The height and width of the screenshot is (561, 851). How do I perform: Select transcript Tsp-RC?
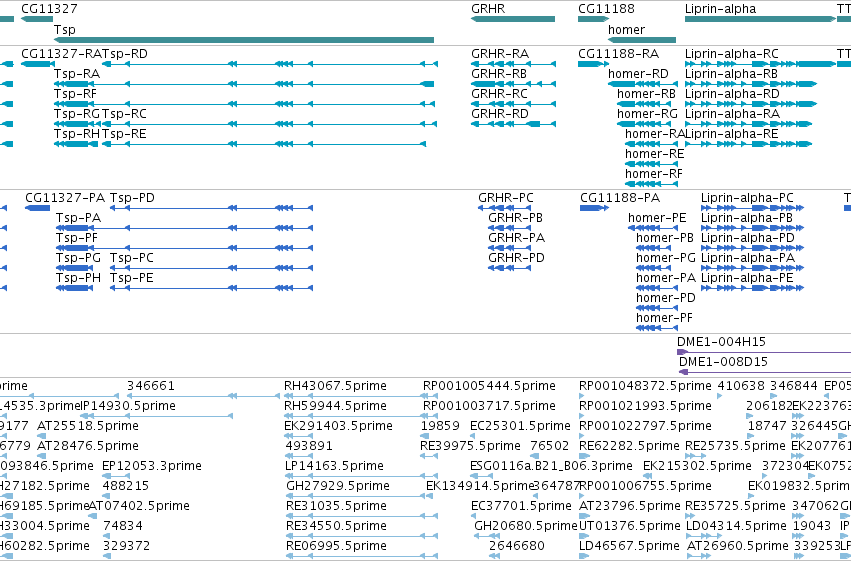[x=270, y=124]
